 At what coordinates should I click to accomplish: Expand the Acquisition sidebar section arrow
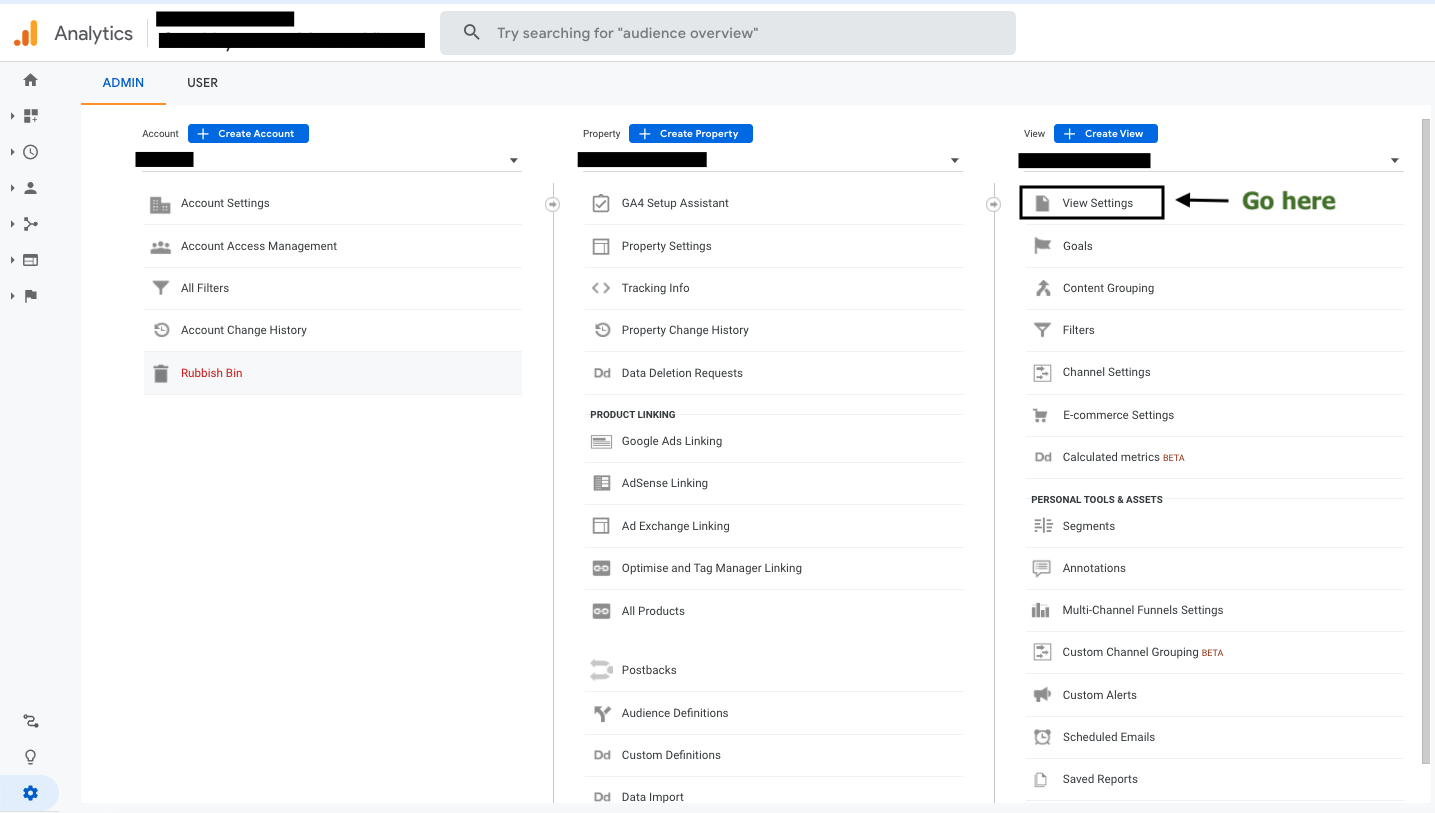(x=12, y=224)
